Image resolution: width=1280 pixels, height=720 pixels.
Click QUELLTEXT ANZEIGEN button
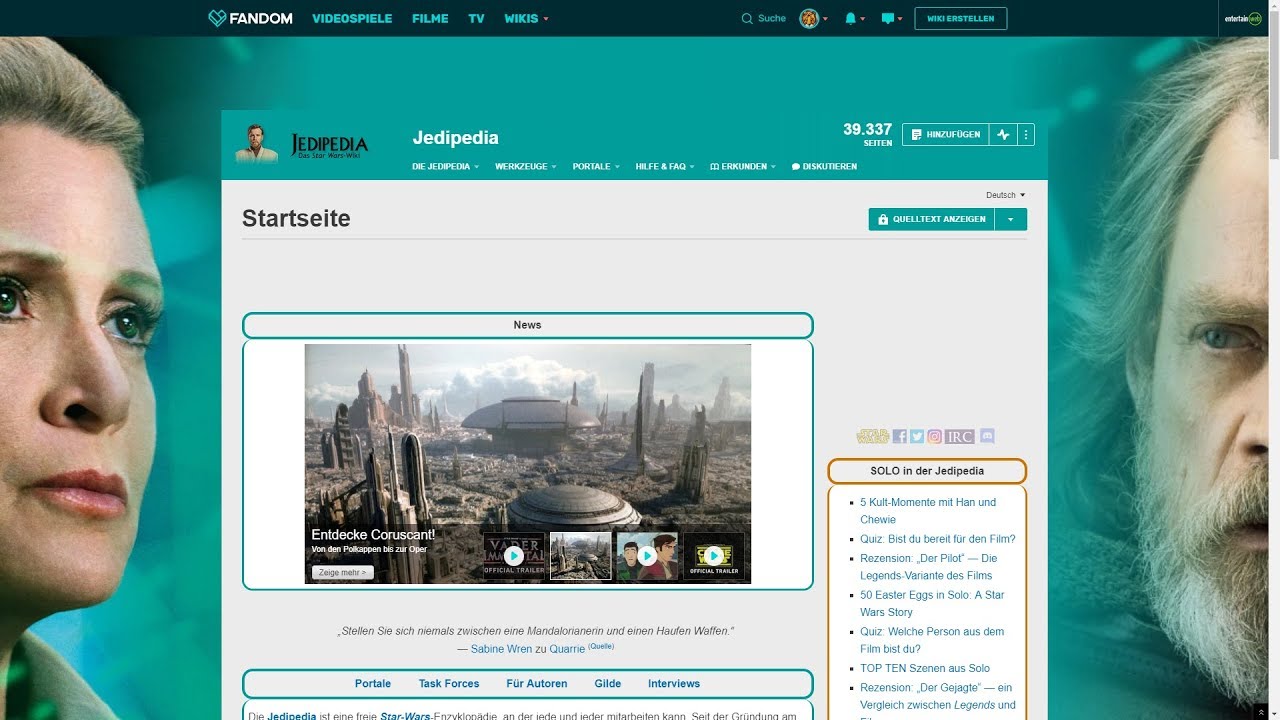tap(931, 219)
